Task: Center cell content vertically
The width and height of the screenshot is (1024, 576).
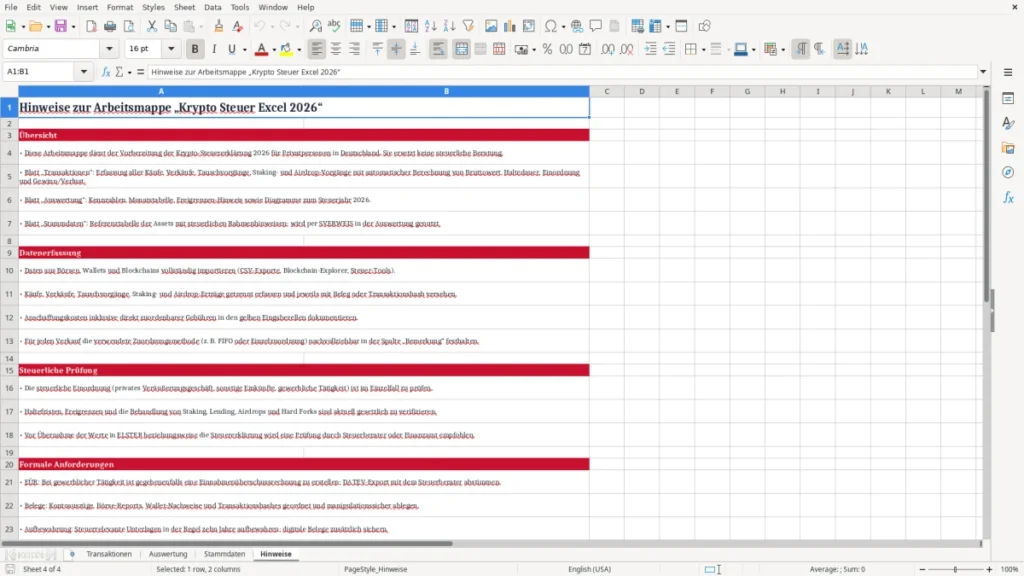Action: point(396,49)
